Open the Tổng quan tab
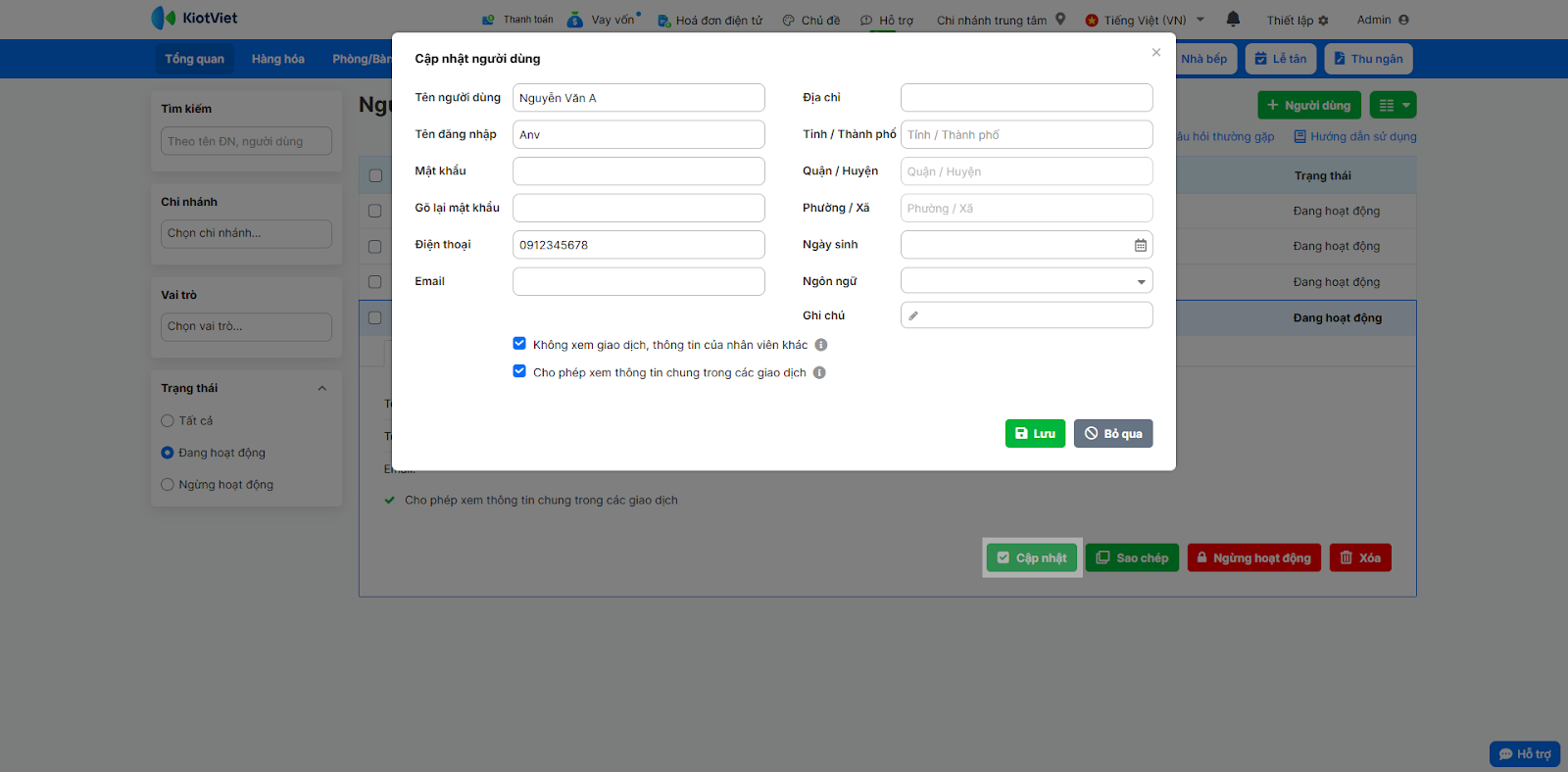Screen dimensions: 1568x772 click(x=194, y=59)
